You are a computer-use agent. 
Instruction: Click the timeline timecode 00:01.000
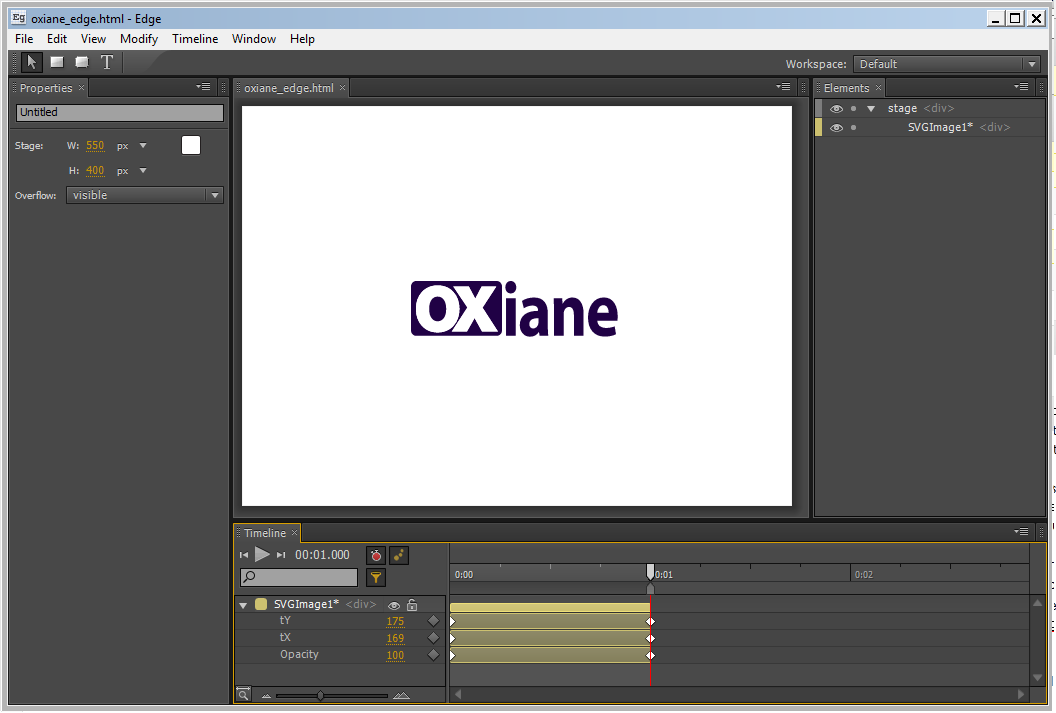323,555
